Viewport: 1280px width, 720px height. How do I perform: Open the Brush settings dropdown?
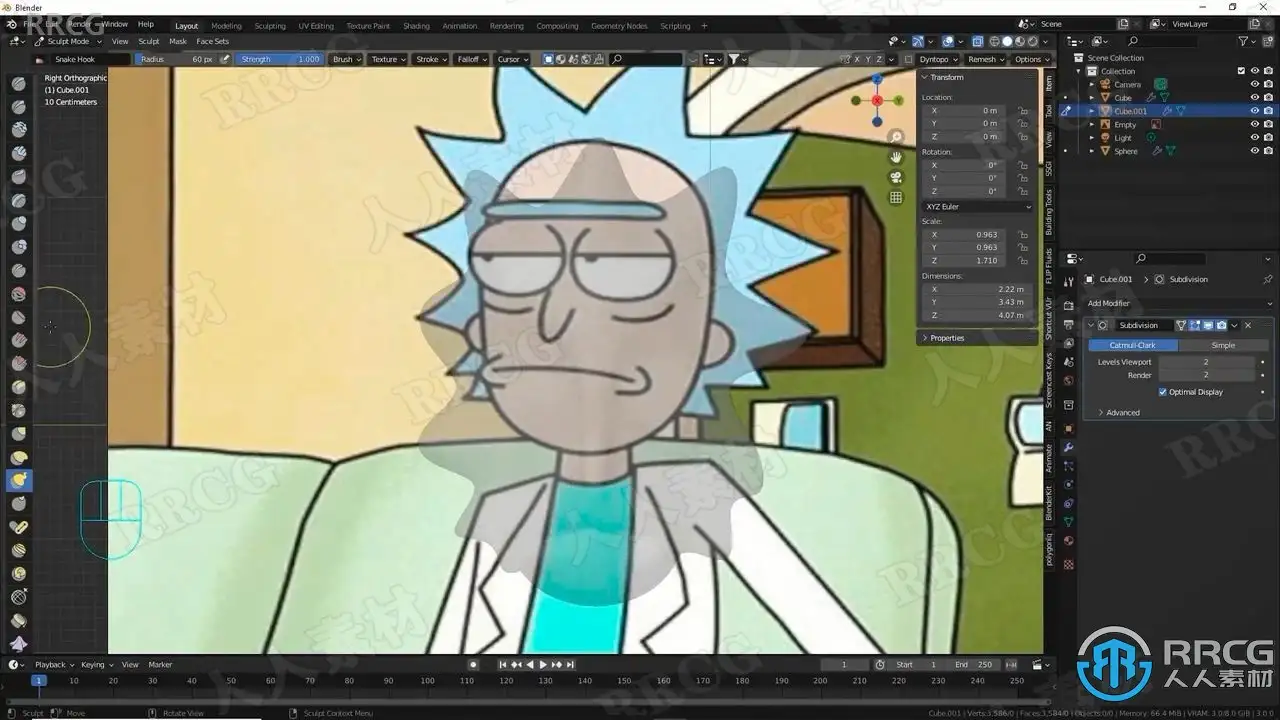click(x=345, y=59)
